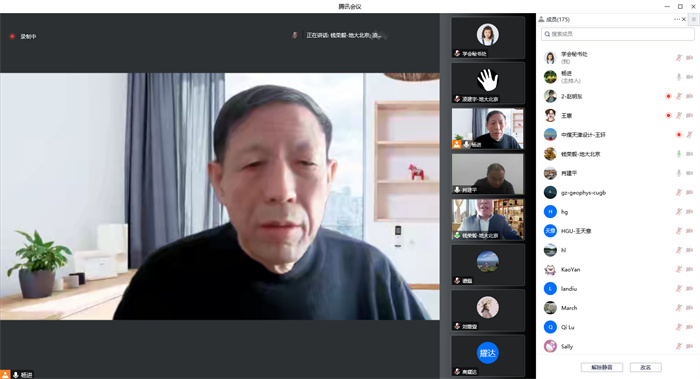700x379 pixels.
Task: Expand the hamburger menu at panel top-right
Action: (x=694, y=19)
